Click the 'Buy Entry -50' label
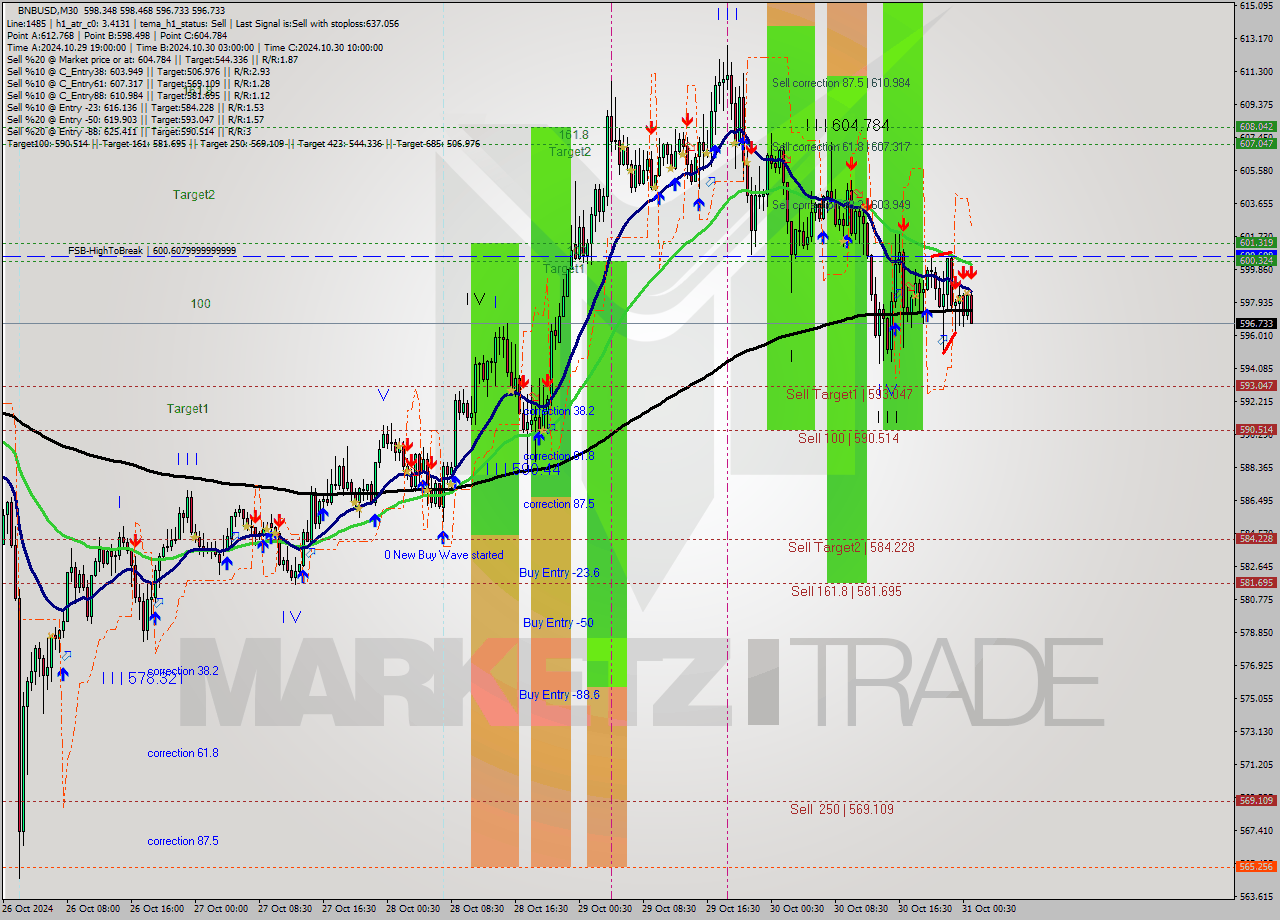This screenshot has width=1280, height=920. 558,622
